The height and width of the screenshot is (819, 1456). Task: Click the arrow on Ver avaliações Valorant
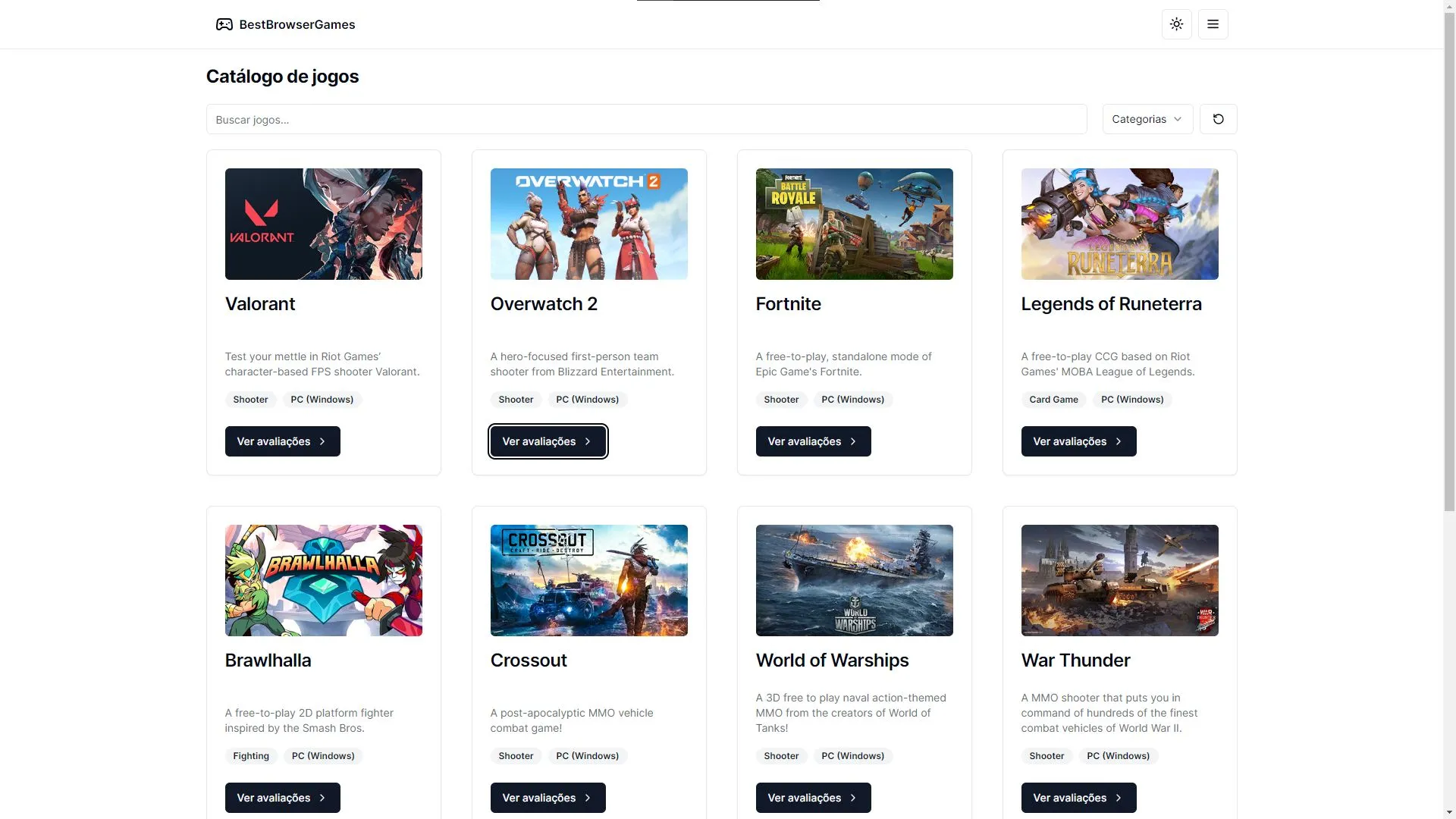(x=322, y=441)
